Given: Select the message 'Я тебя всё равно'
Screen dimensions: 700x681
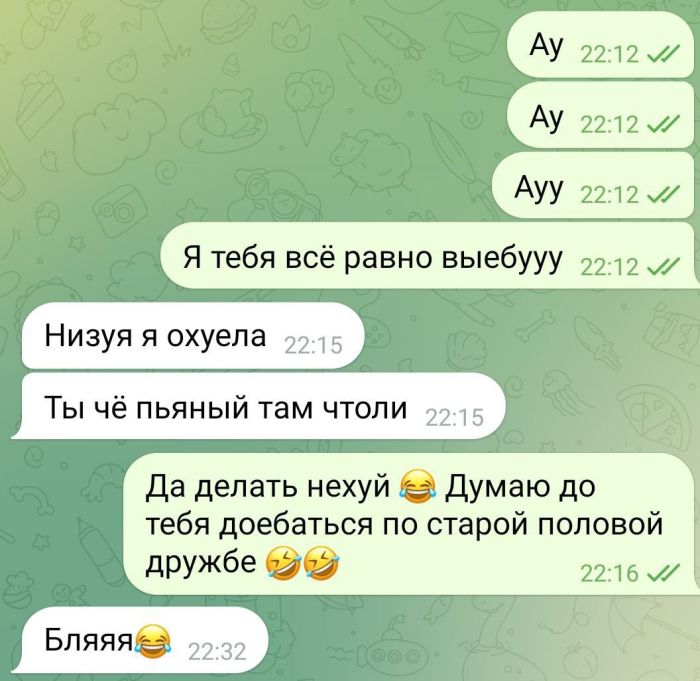Looking at the screenshot, I should [x=429, y=255].
